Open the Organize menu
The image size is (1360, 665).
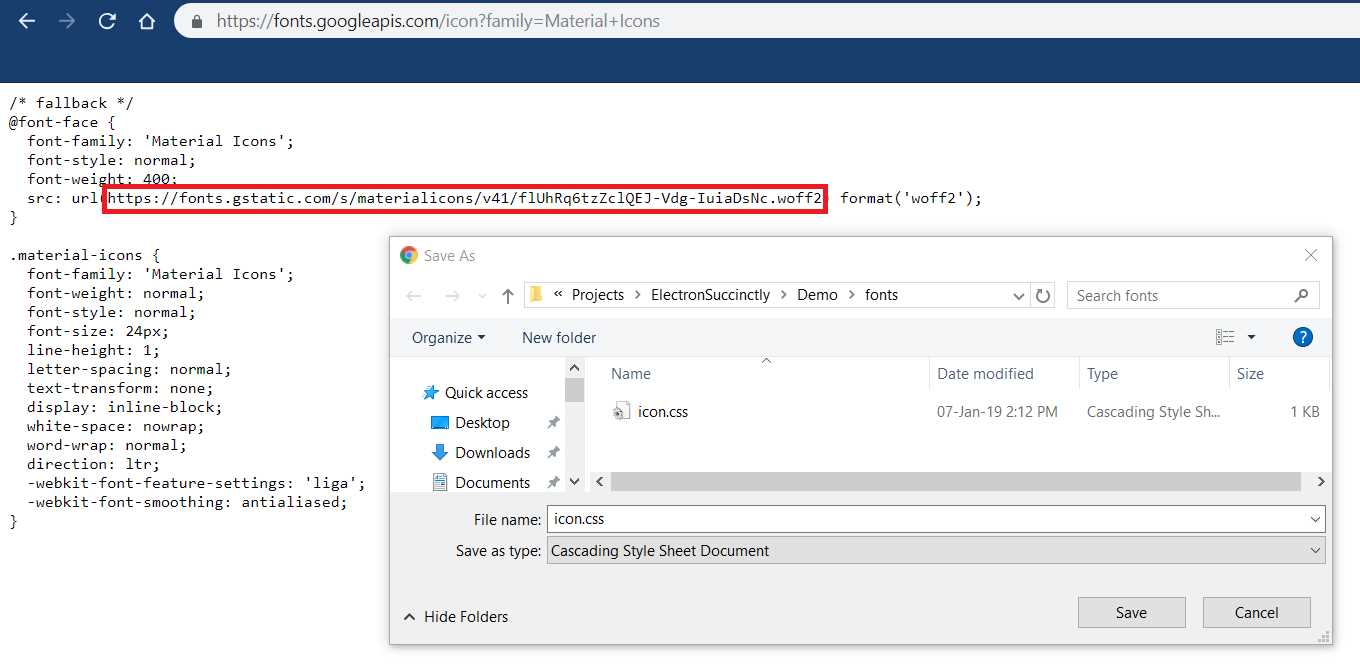pos(448,337)
